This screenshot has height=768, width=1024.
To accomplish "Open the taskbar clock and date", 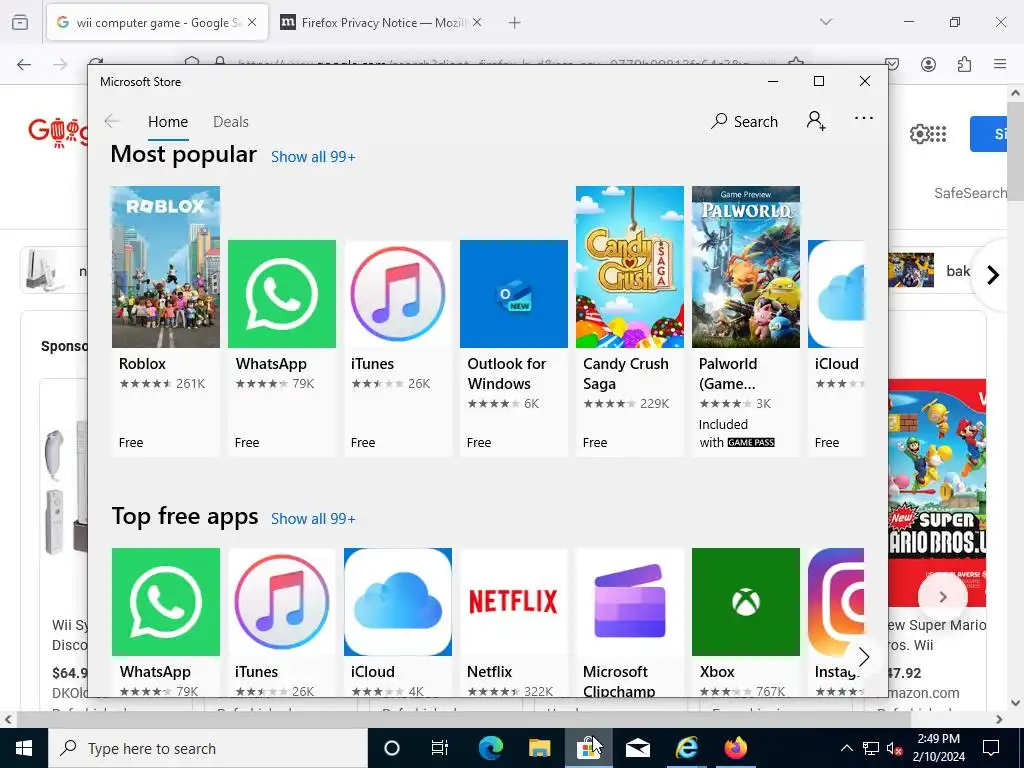I will tap(938, 748).
